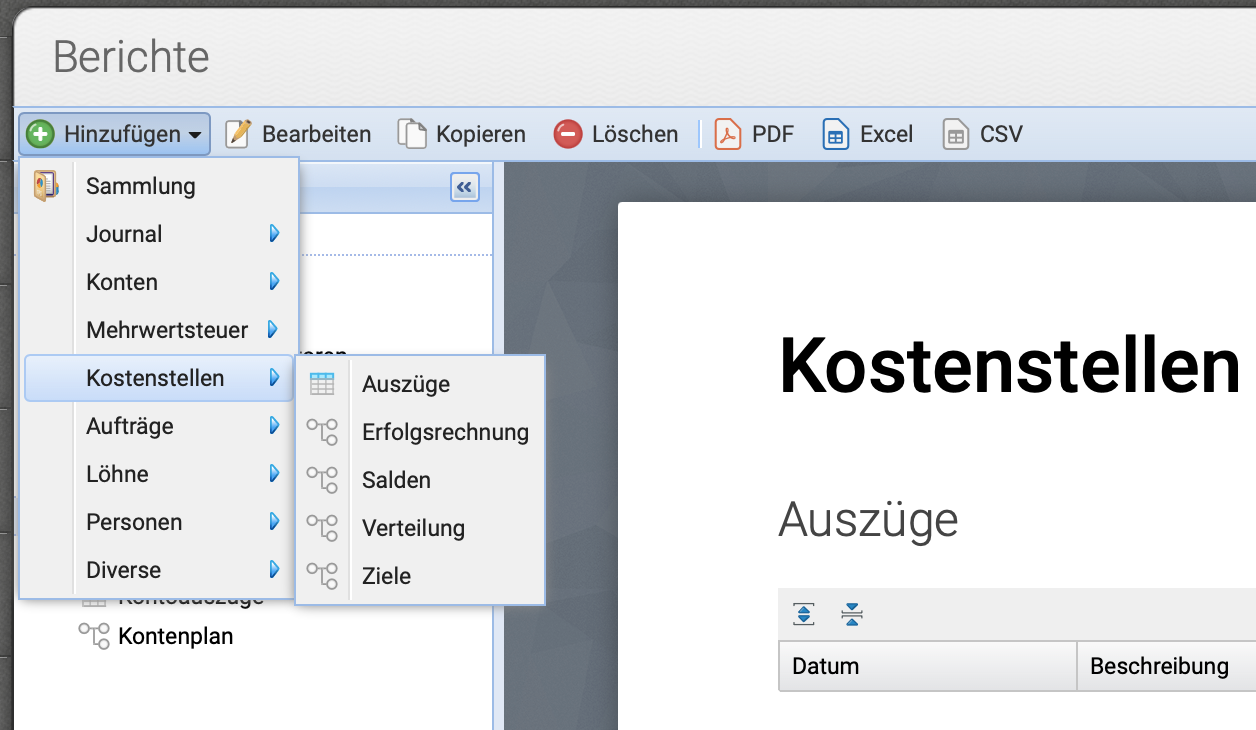The image size is (1256, 730).
Task: Click the collapse-all rows icon
Action: [x=852, y=614]
